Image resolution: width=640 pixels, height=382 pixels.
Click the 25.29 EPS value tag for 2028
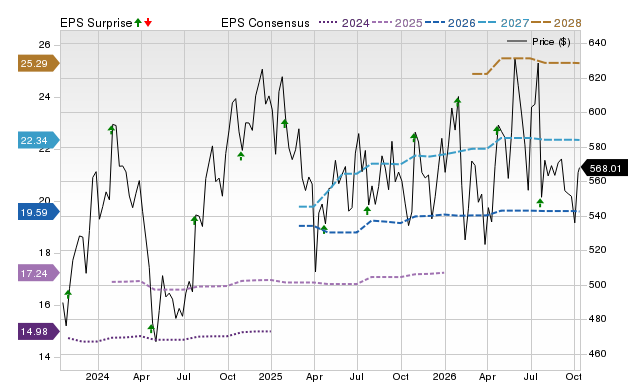(38, 63)
